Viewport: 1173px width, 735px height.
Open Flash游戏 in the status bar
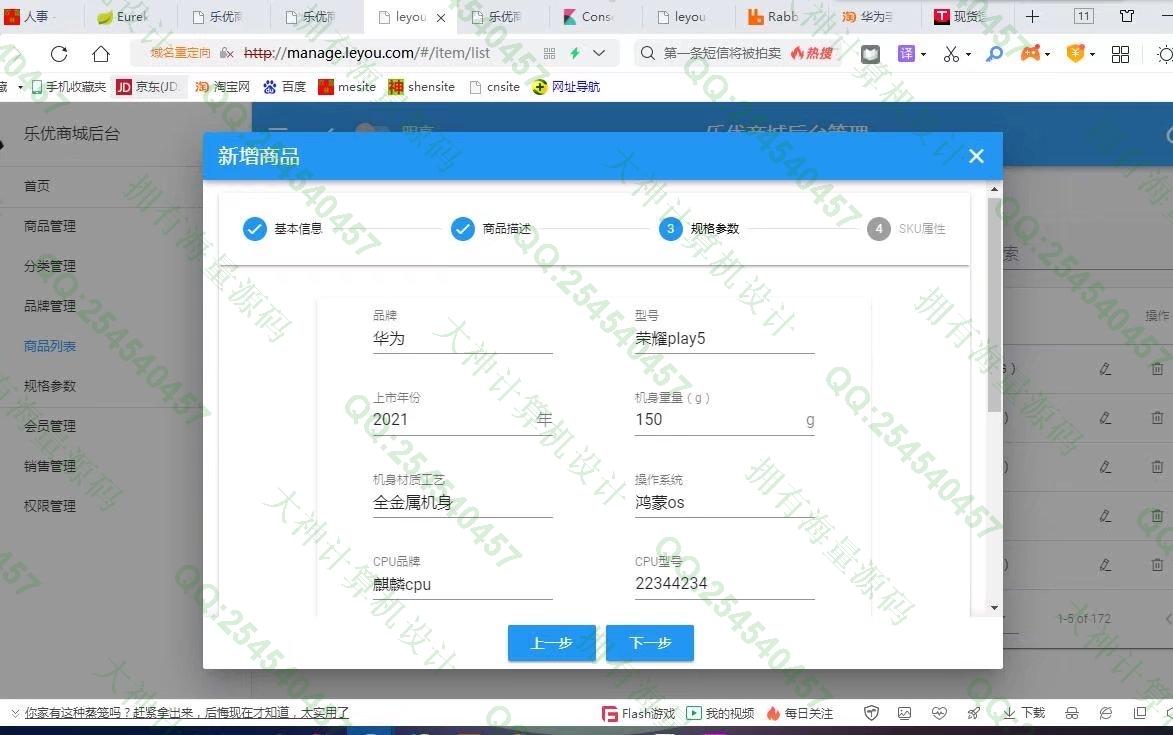coord(638,713)
